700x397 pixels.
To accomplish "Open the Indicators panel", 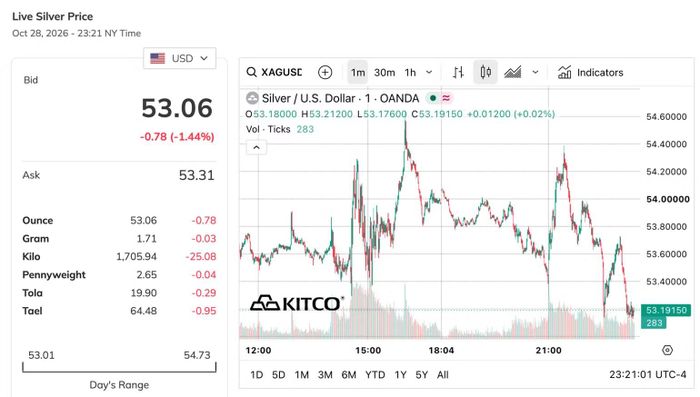I will 590,72.
